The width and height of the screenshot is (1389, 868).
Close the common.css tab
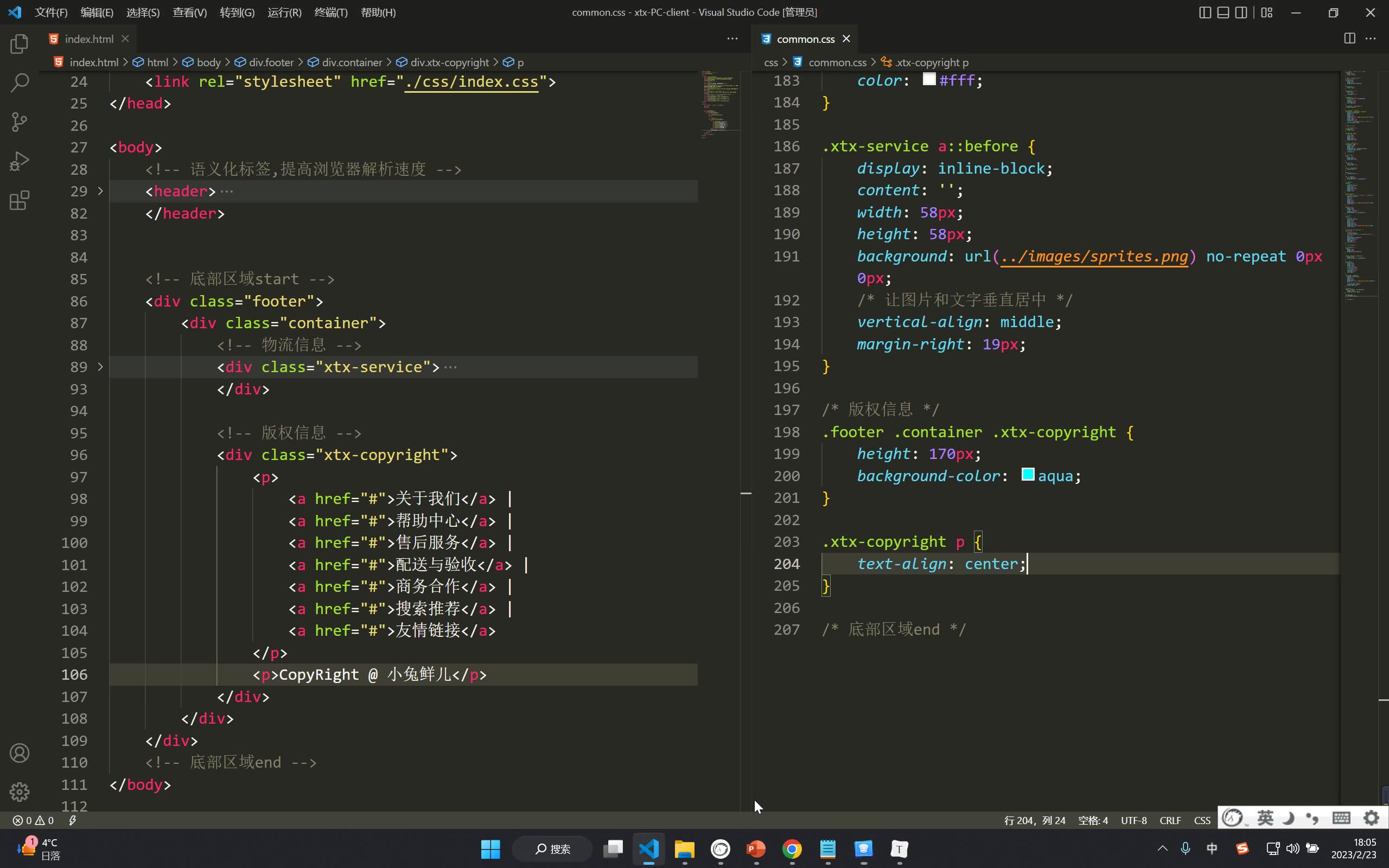point(846,39)
